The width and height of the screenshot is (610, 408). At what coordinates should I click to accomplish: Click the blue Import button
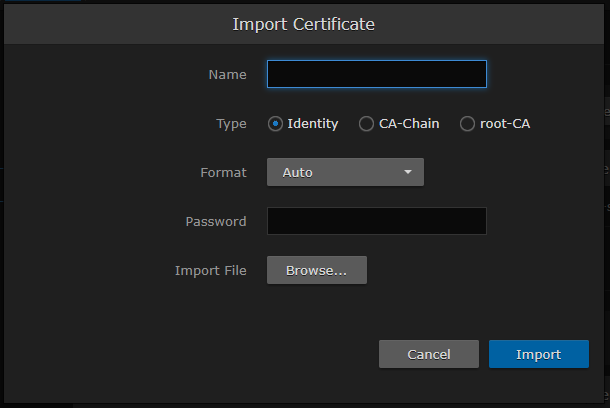(x=538, y=354)
